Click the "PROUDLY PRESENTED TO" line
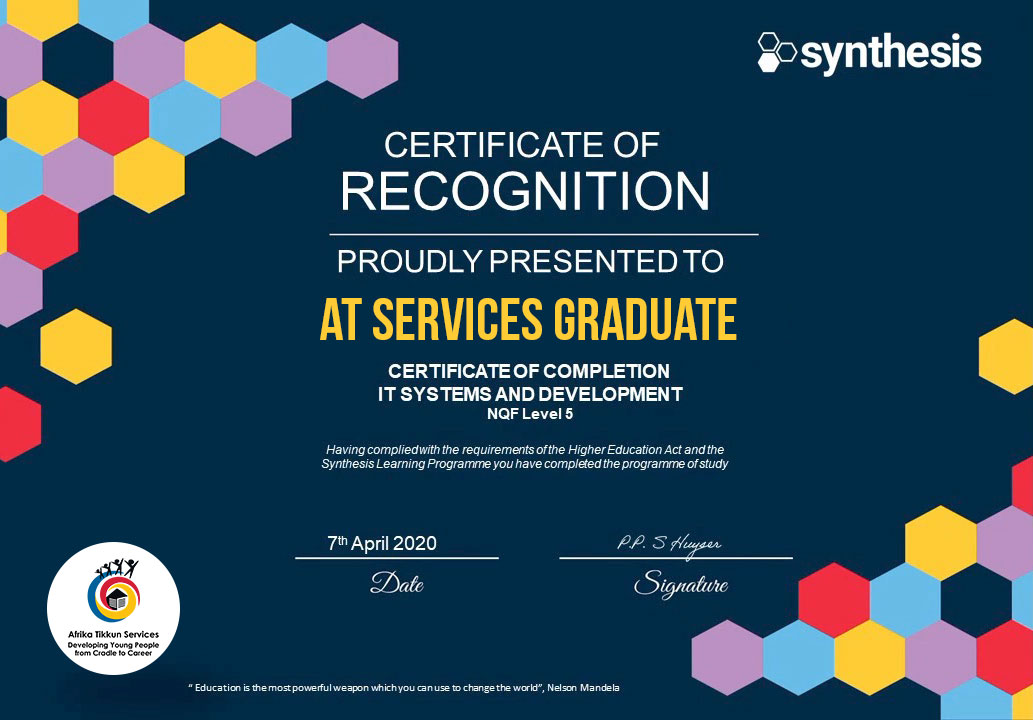1033x720 pixels. click(530, 262)
